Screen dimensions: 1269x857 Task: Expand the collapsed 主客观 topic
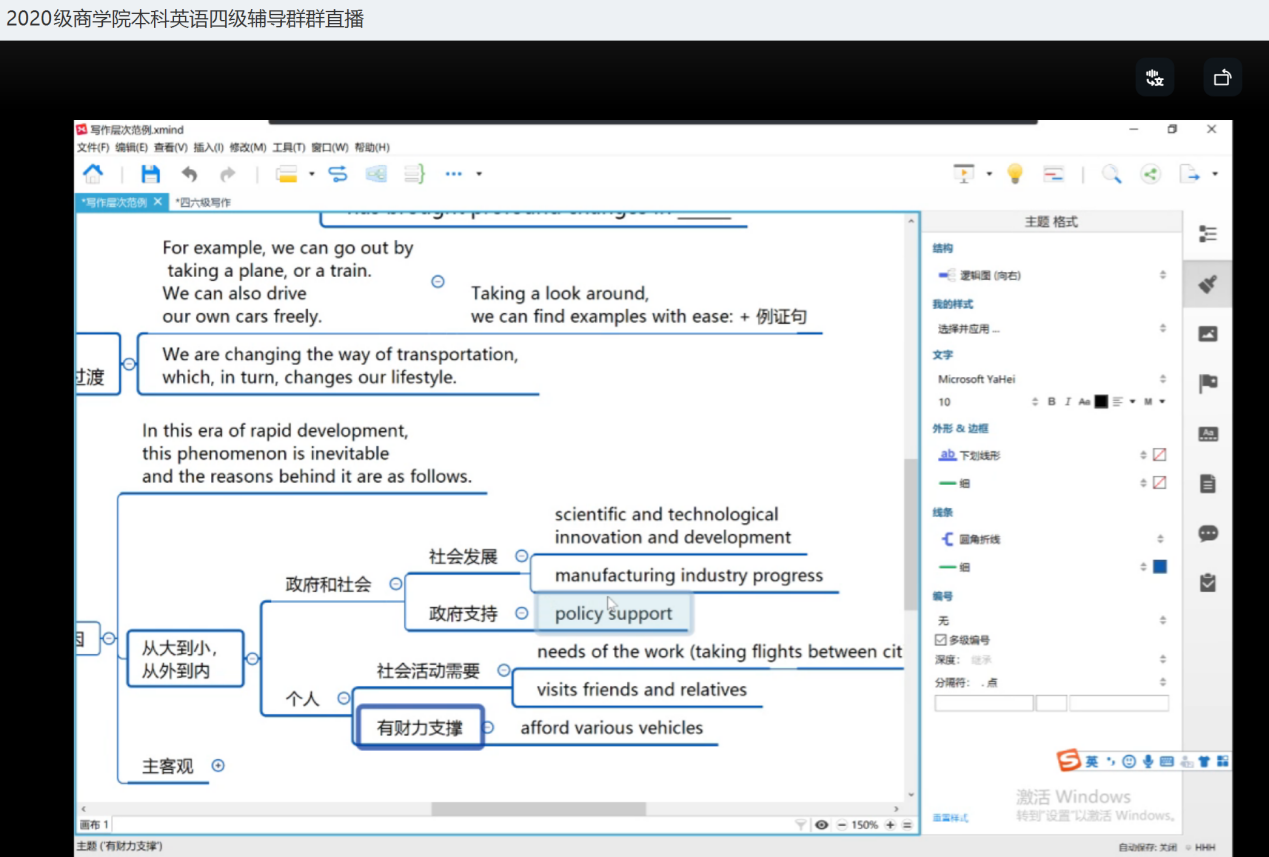click(218, 766)
